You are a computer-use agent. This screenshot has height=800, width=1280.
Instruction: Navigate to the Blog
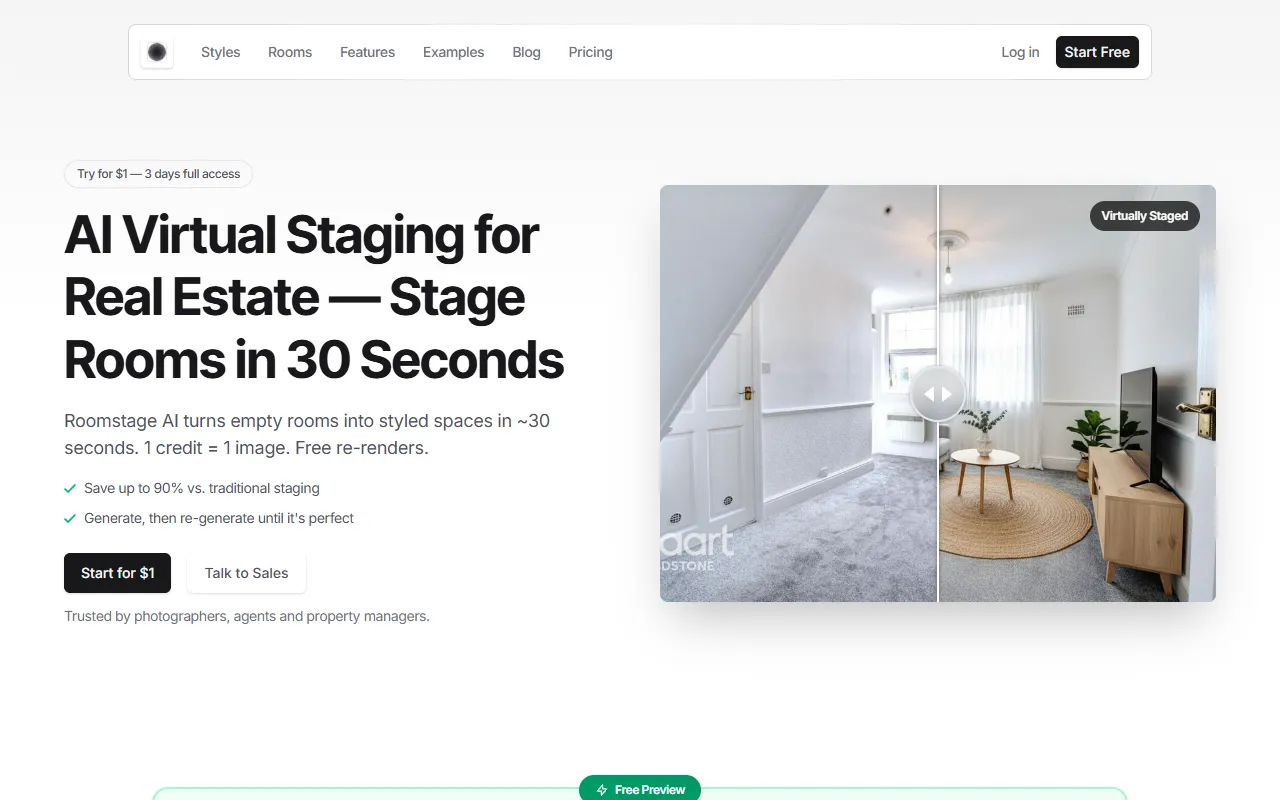pyautogui.click(x=526, y=52)
